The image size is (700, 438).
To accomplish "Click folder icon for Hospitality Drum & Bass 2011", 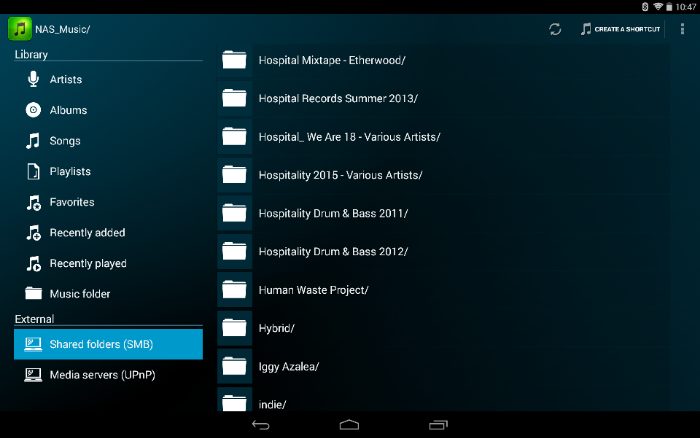I will pos(234,213).
